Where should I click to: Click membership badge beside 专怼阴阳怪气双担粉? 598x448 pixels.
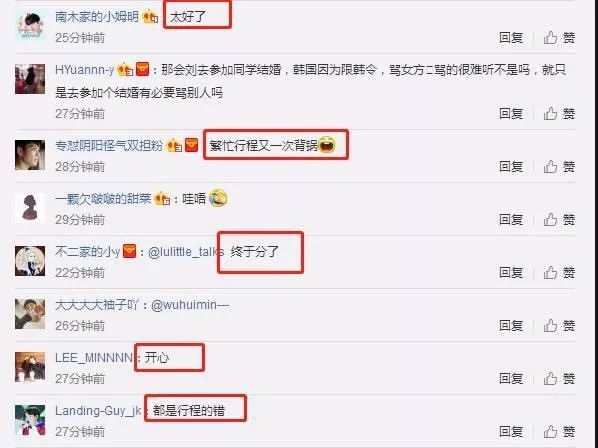click(x=174, y=145)
